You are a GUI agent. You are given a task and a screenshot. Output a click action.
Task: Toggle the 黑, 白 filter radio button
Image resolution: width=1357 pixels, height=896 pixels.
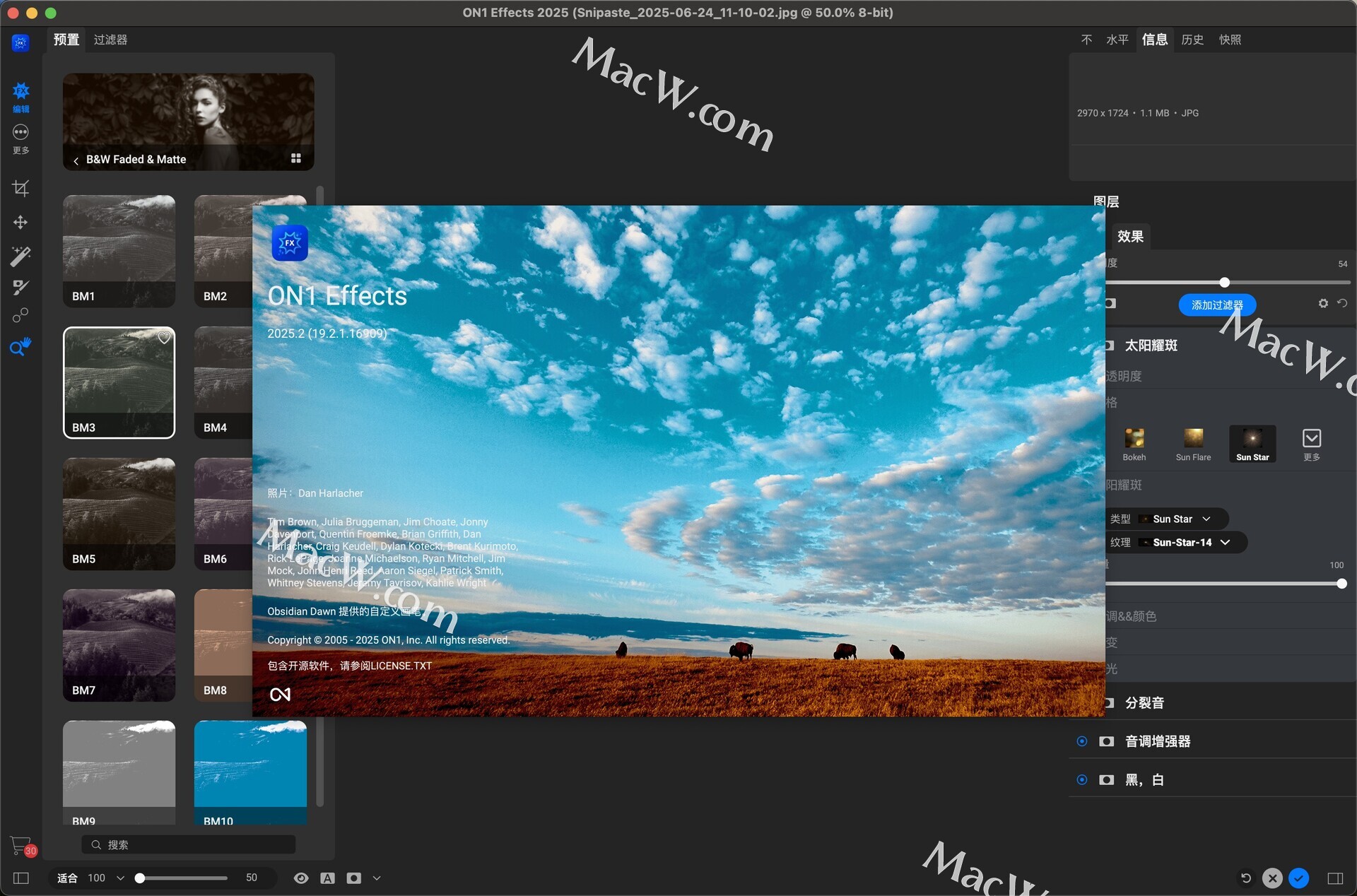click(1082, 779)
